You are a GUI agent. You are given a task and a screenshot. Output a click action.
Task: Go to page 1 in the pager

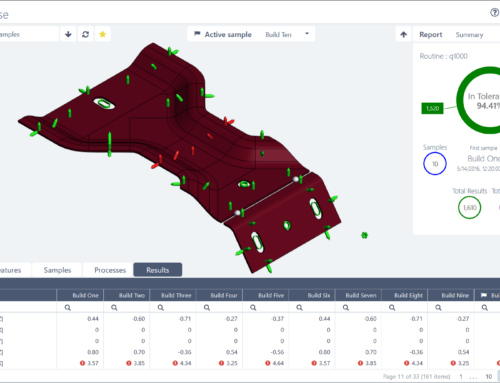tap(461, 377)
